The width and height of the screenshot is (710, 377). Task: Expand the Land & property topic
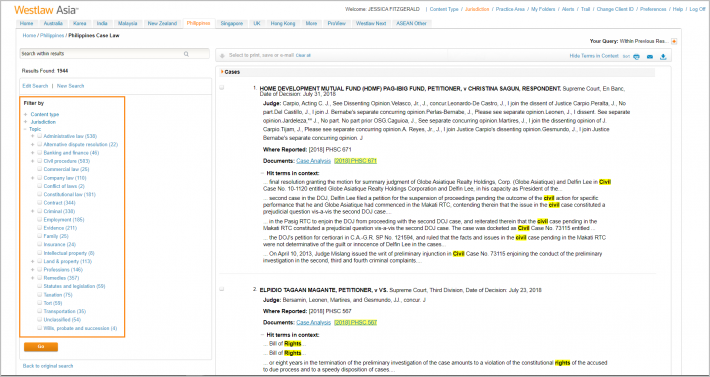pyautogui.click(x=33, y=262)
